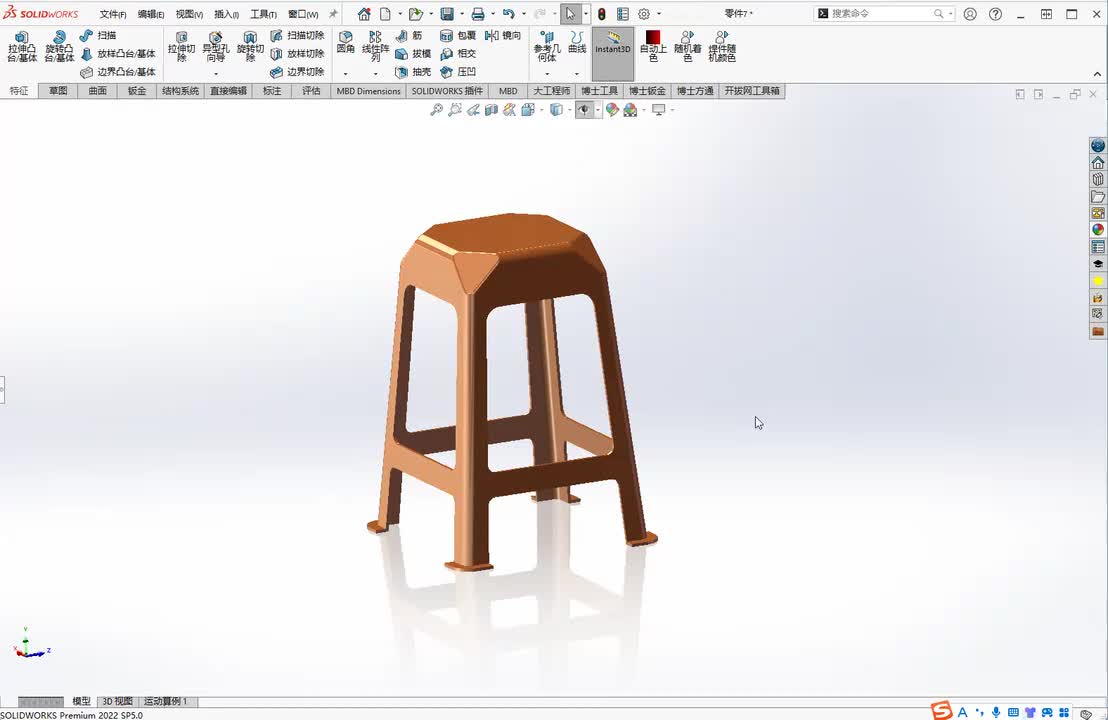Choose the Boundary Boss/Base (边界凸台/基体) tool

click(x=118, y=72)
